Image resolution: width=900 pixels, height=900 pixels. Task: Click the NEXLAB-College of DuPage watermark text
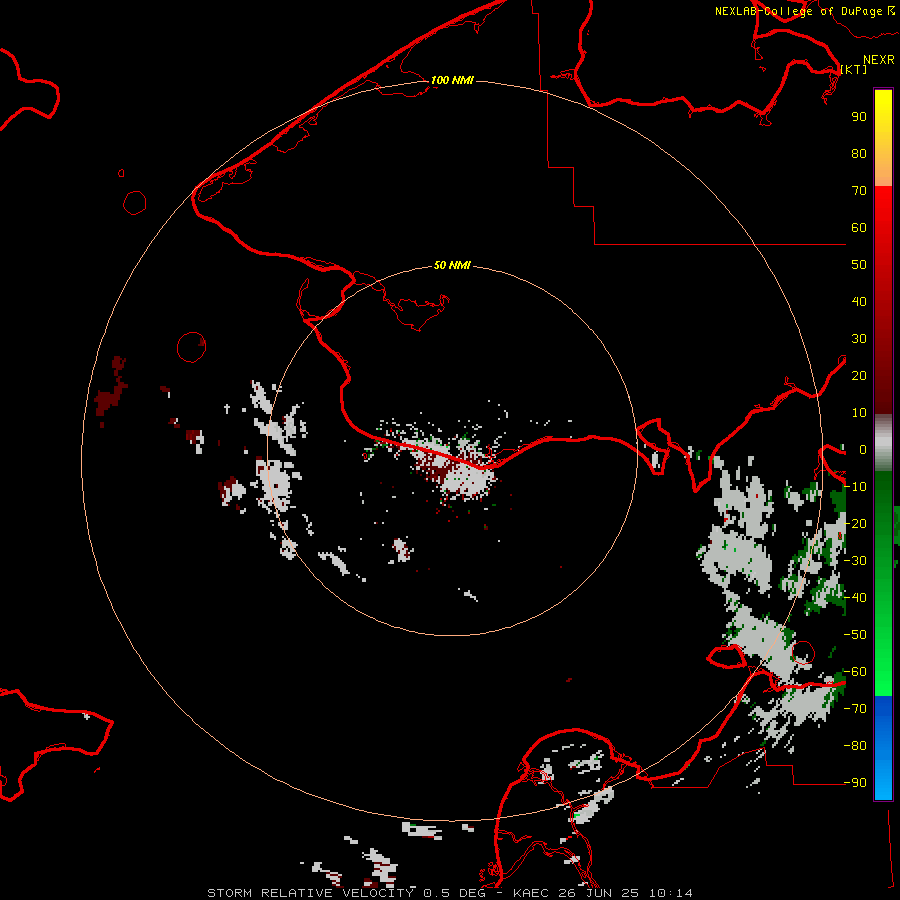coord(804,11)
